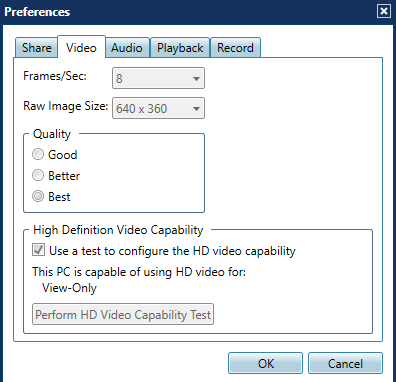This screenshot has width=396, height=382.
Task: Dismiss the dialog with Cancel
Action: click(x=345, y=363)
